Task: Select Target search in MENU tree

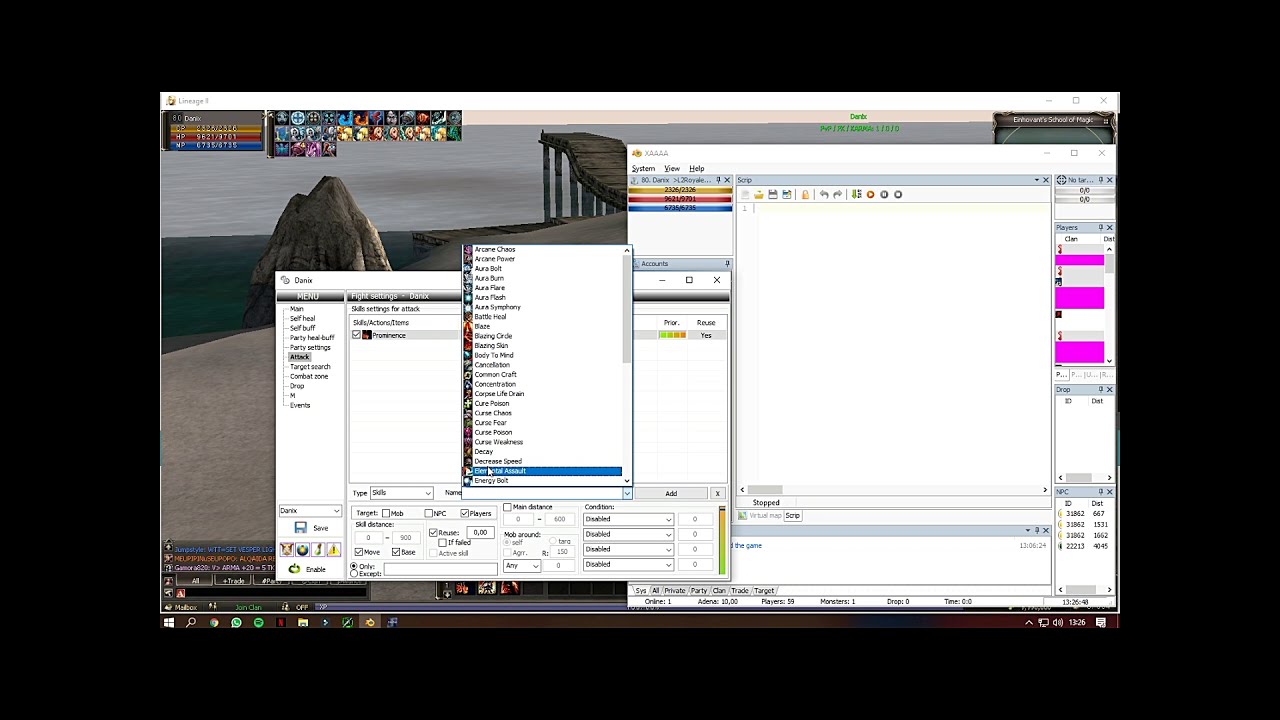Action: point(310,367)
